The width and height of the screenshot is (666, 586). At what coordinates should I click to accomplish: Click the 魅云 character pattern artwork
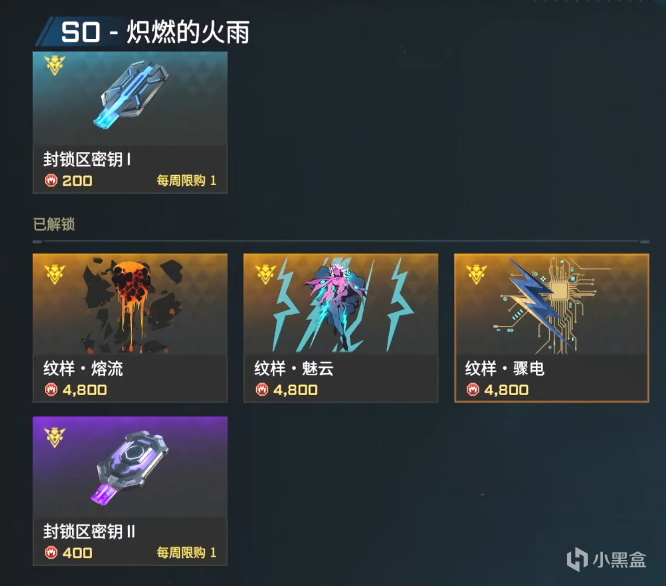coord(340,304)
